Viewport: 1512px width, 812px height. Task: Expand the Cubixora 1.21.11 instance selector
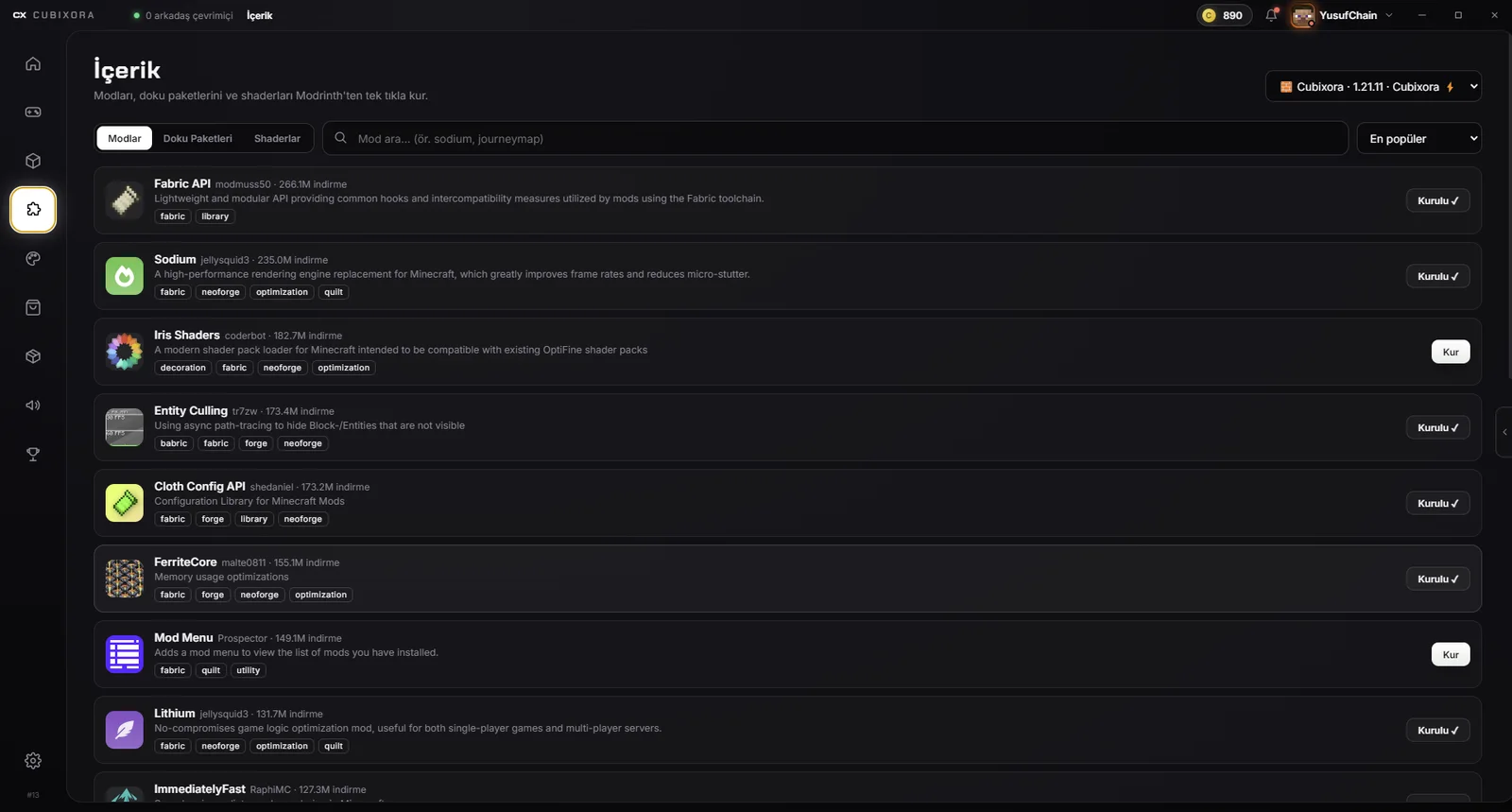point(1373,86)
